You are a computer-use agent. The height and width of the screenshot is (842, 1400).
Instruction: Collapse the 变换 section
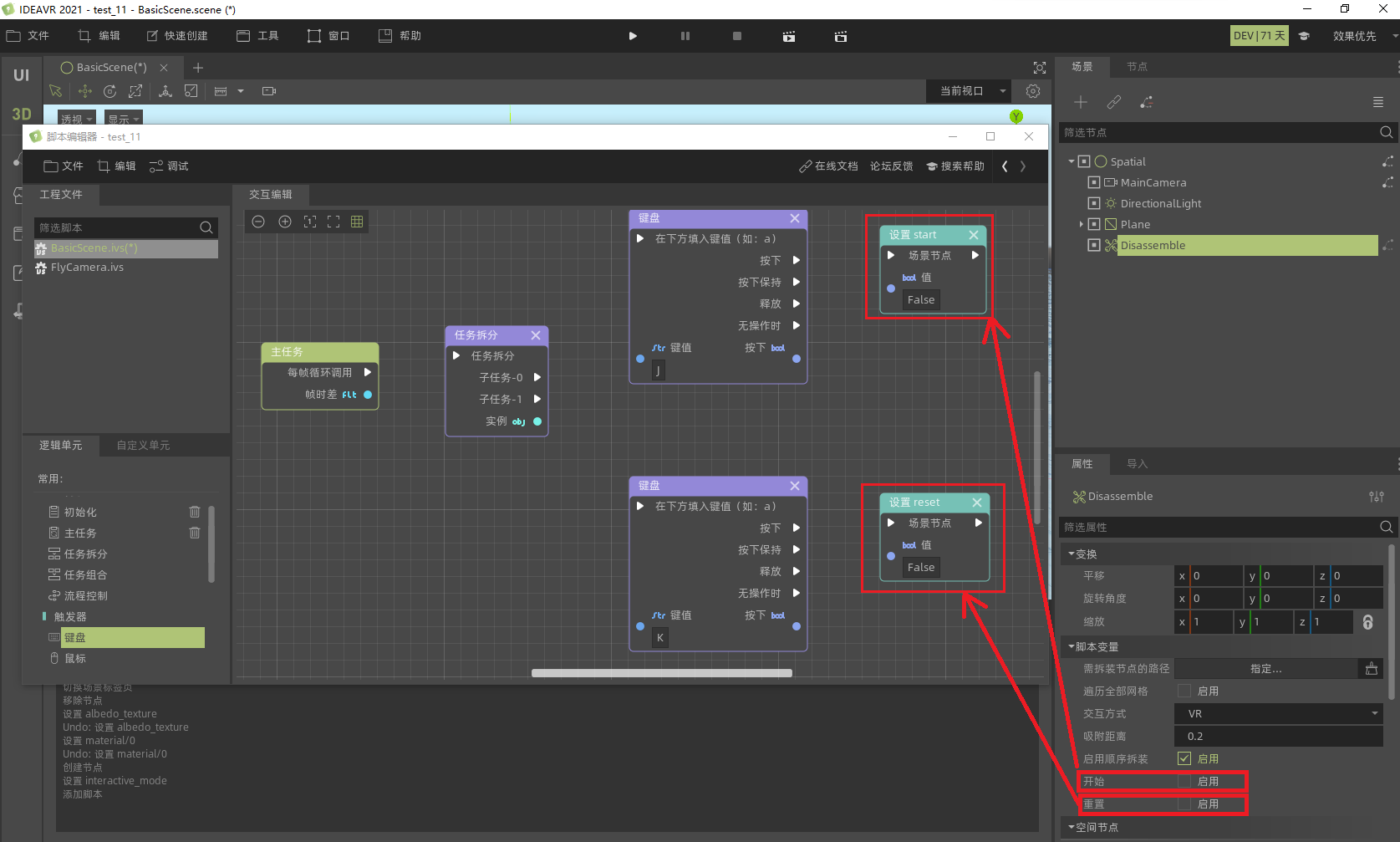pyautogui.click(x=1072, y=554)
